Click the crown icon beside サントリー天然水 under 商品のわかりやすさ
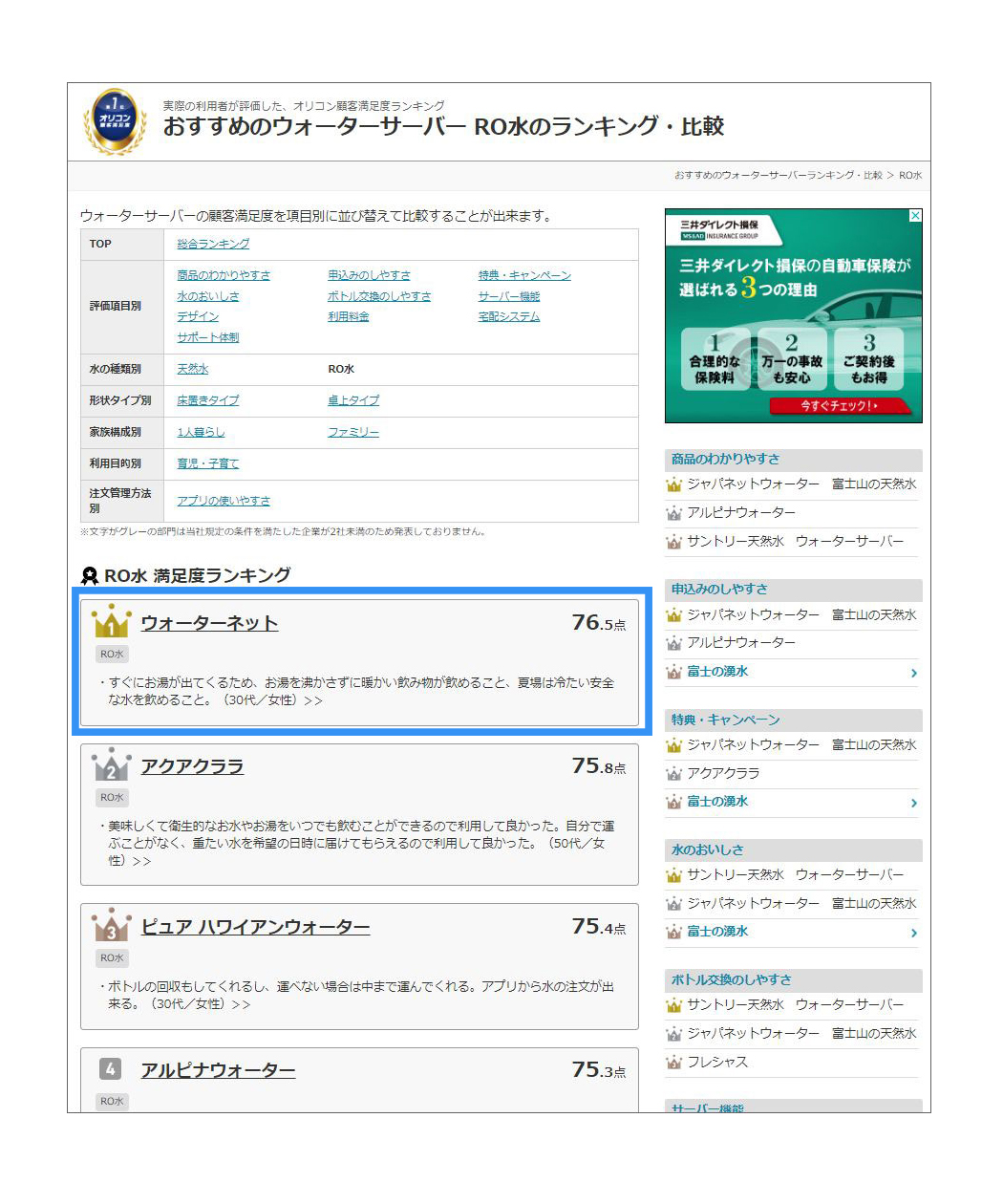 (x=674, y=542)
